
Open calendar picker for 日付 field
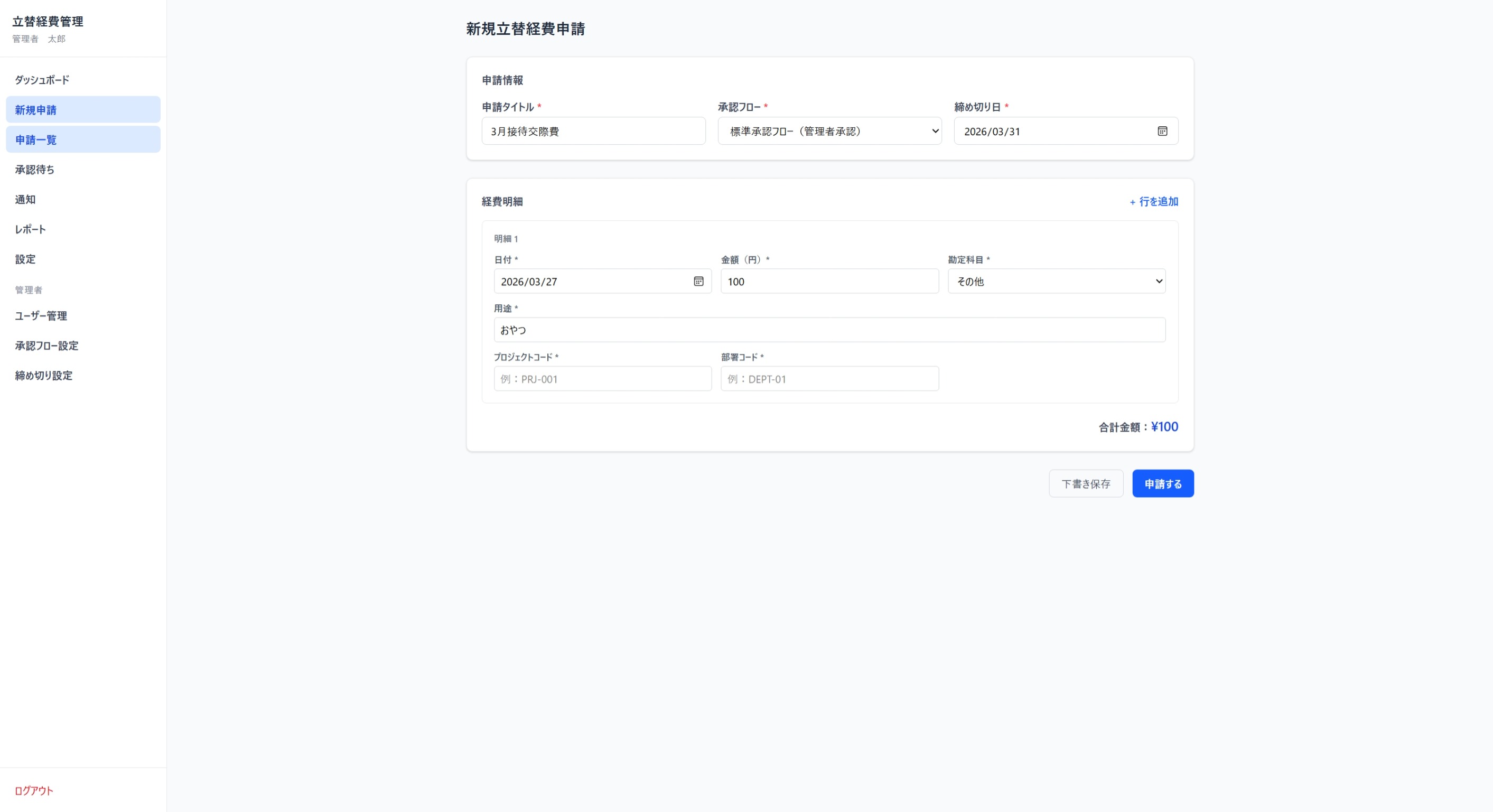tap(698, 281)
